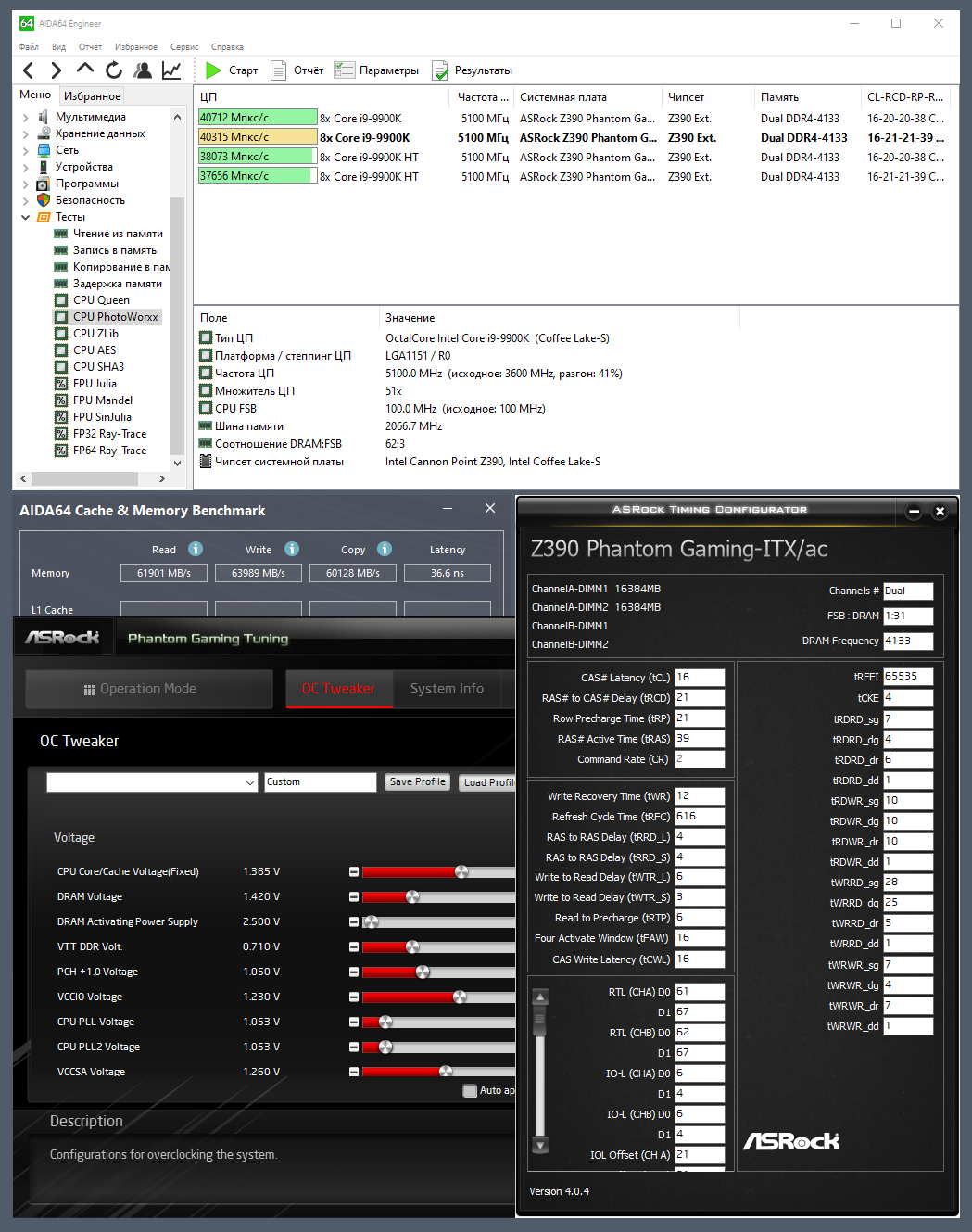Click the Write info icon in memory benchmark
Viewport: 972px width, 1232px height.
(x=292, y=549)
